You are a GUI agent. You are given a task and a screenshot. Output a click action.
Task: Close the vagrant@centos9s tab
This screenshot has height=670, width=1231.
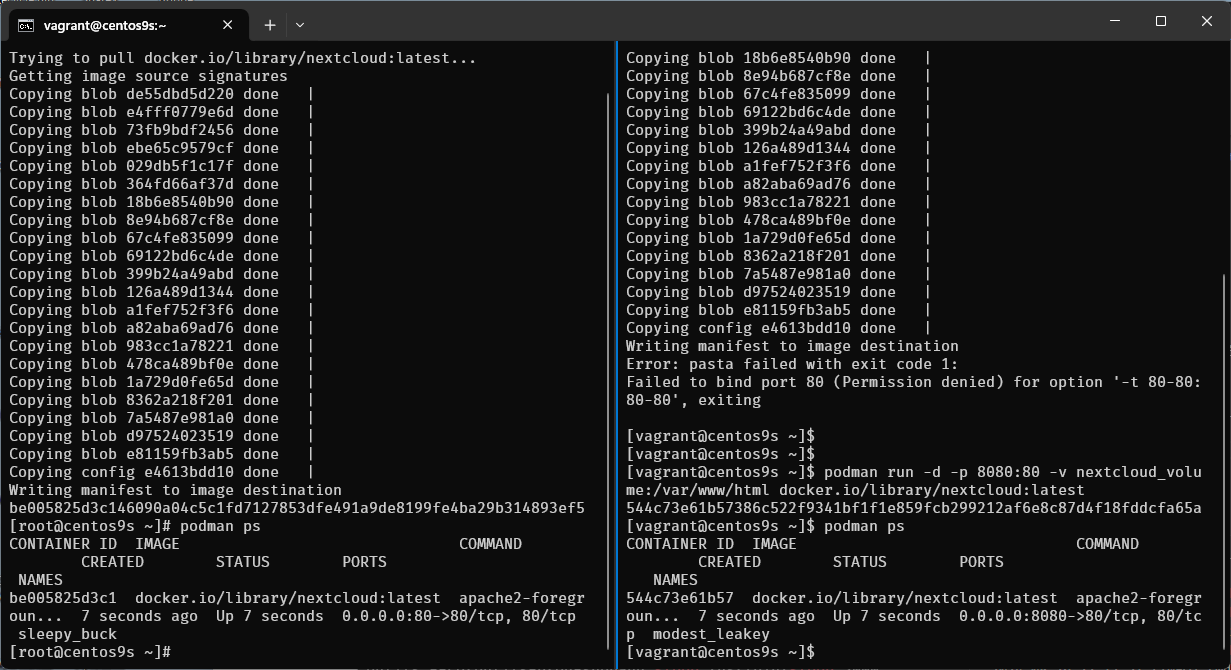[x=230, y=24]
